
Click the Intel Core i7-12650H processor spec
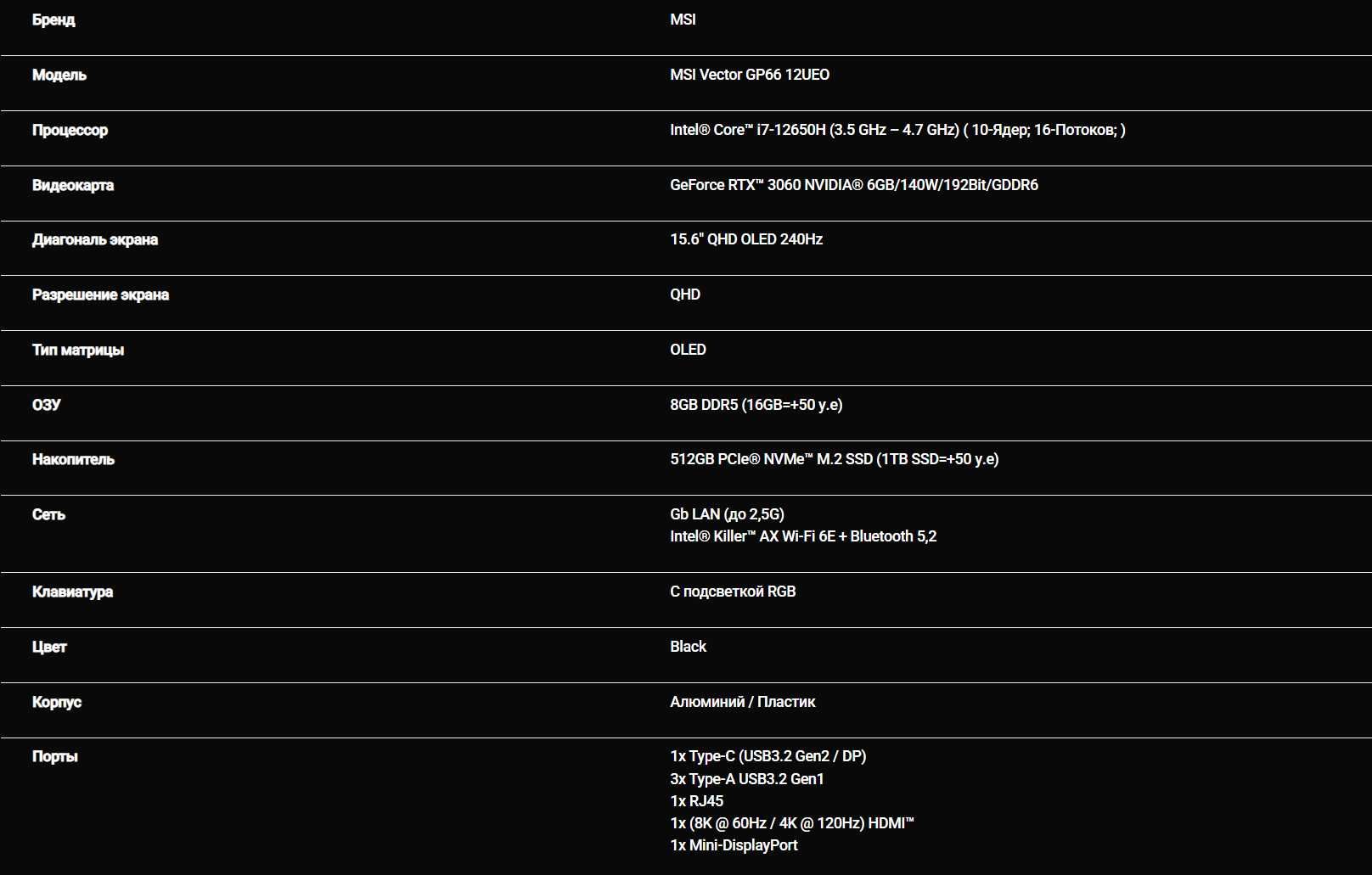click(x=897, y=130)
